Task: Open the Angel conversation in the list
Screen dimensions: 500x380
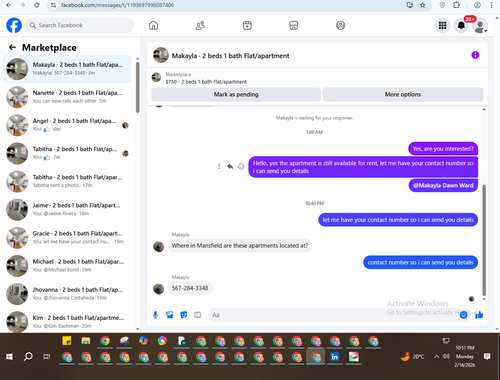Action: pos(67,125)
